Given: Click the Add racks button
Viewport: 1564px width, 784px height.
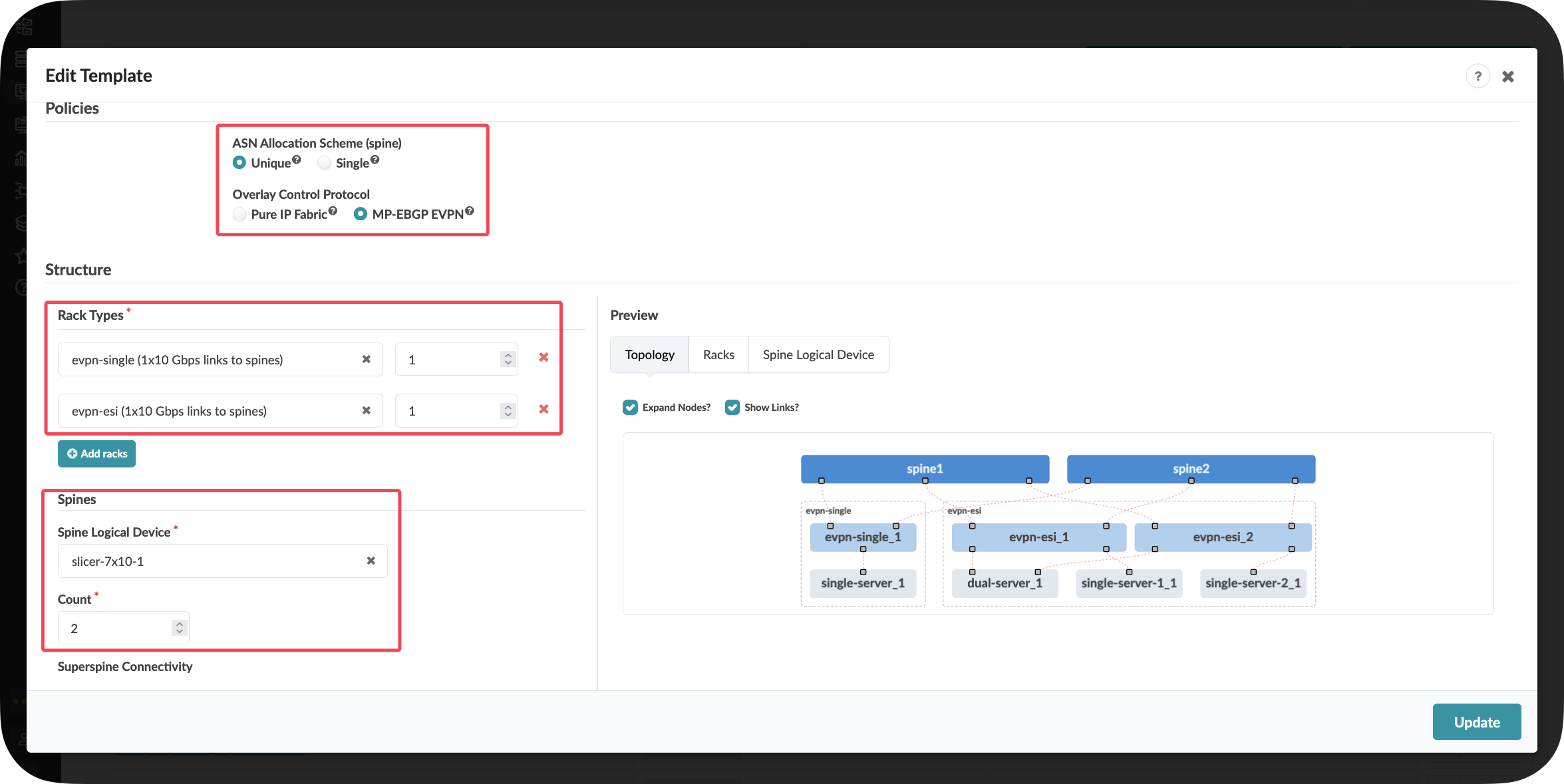Looking at the screenshot, I should pyautogui.click(x=97, y=454).
